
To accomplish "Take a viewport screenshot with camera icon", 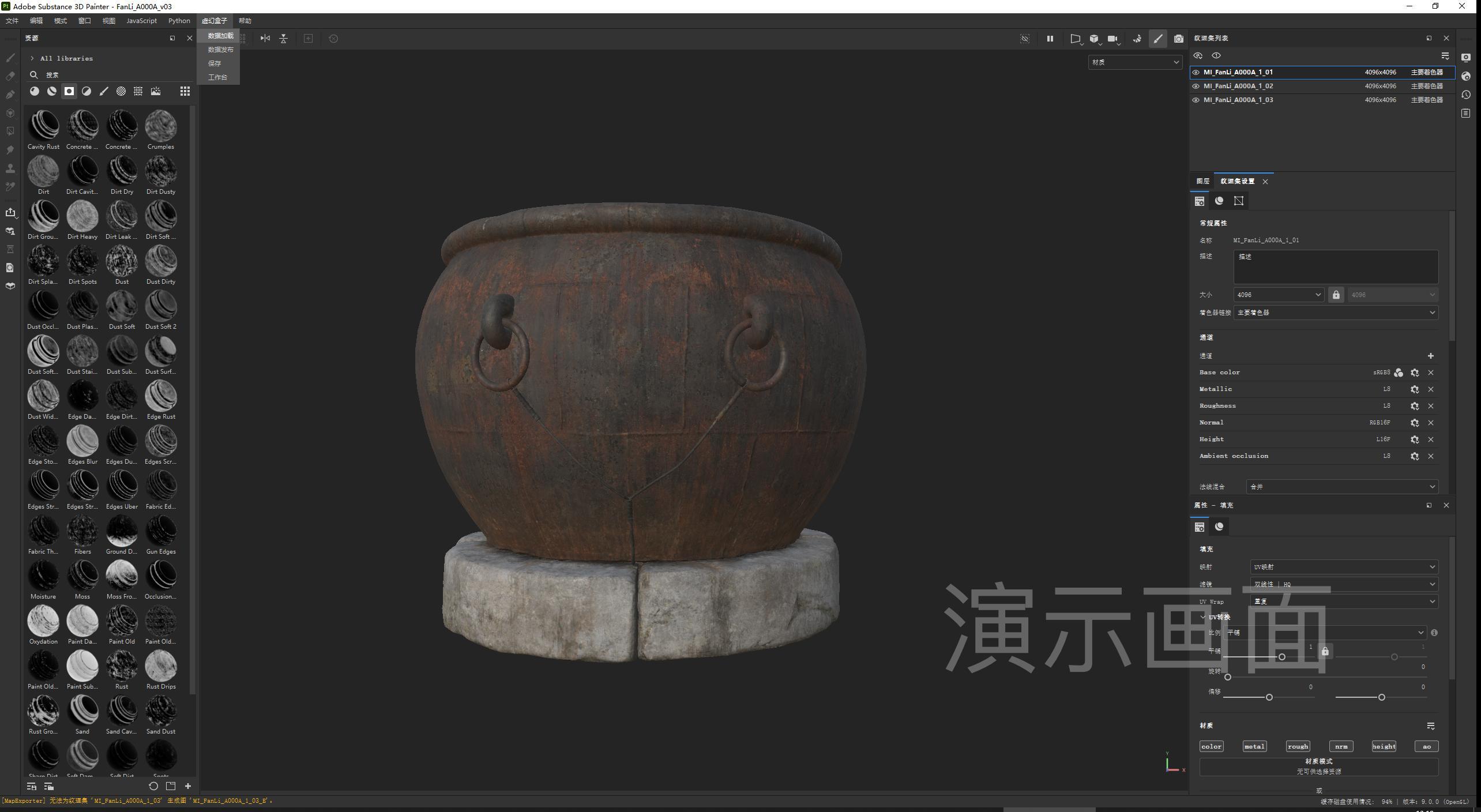I will click(x=1179, y=39).
